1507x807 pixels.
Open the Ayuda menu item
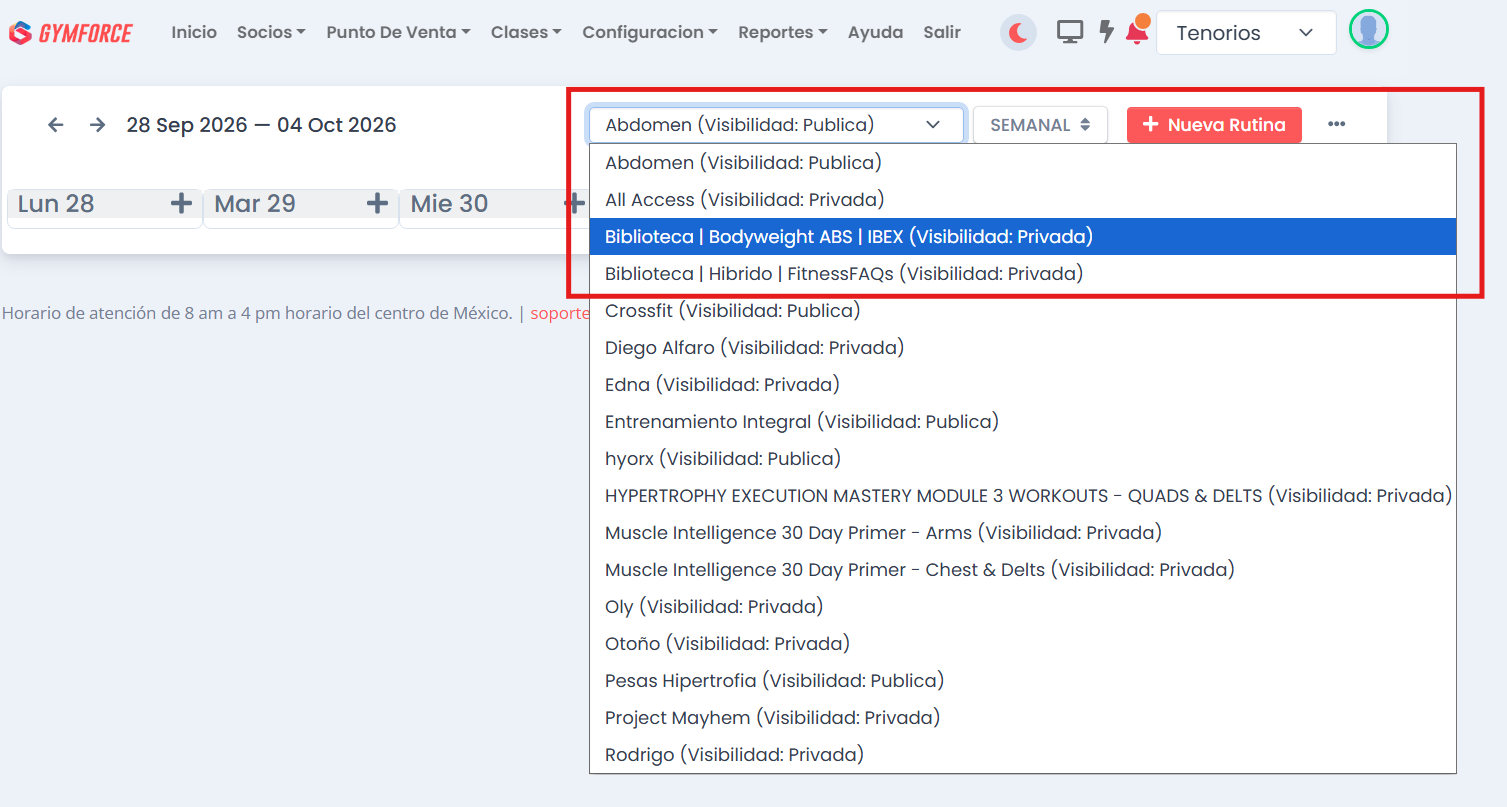(x=875, y=32)
